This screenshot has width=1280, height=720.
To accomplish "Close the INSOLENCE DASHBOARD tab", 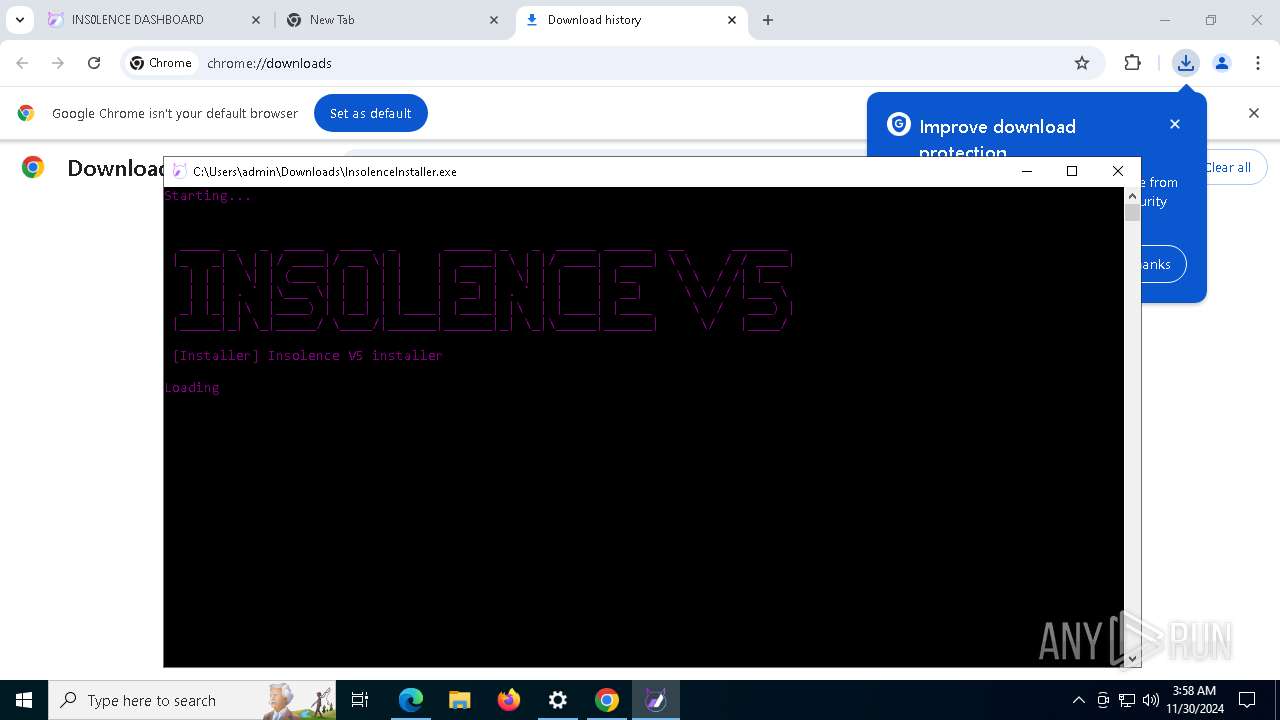I will point(256,20).
